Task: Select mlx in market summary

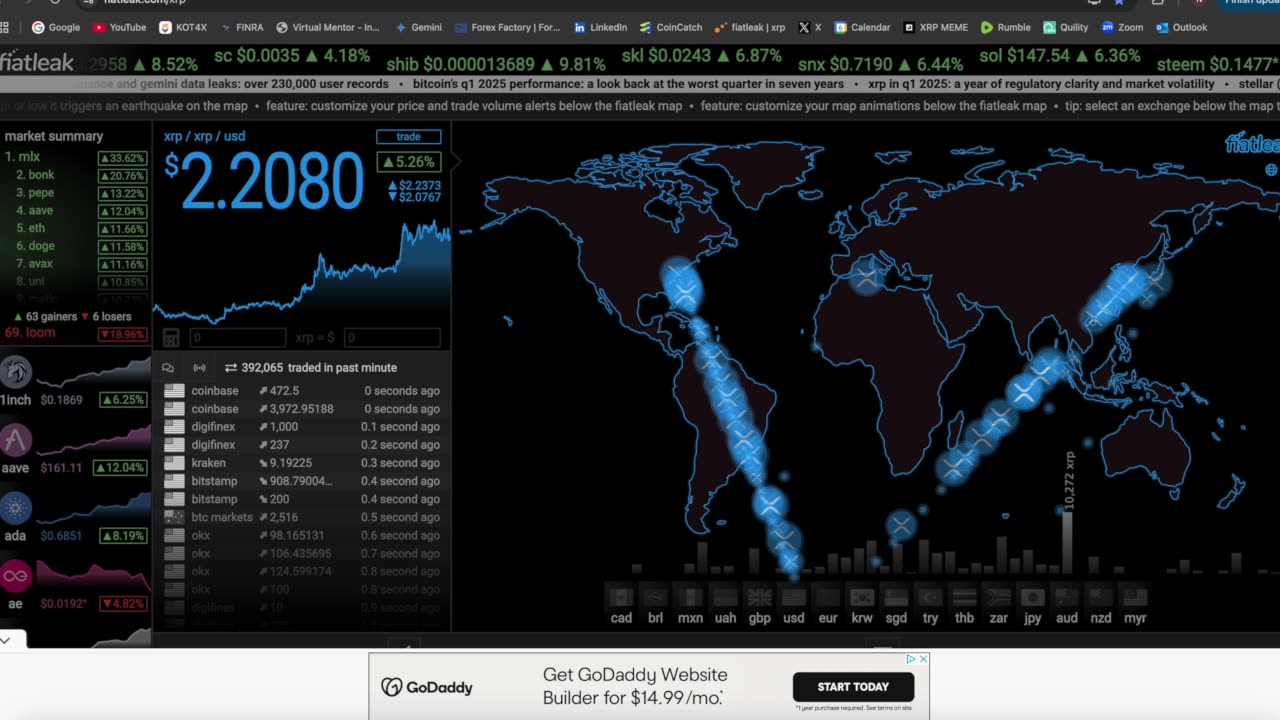Action: (x=76, y=157)
